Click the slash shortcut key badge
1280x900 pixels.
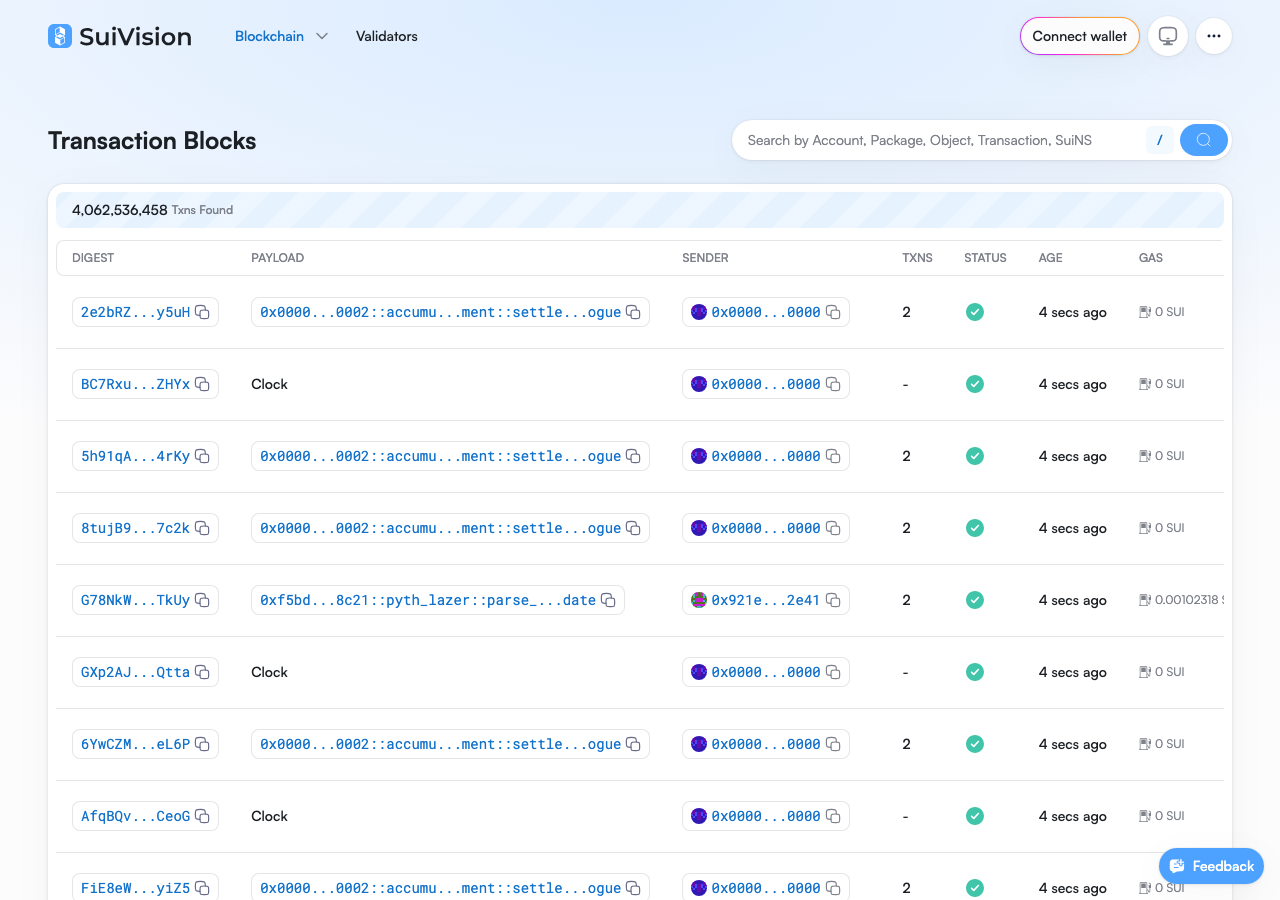[1159, 140]
